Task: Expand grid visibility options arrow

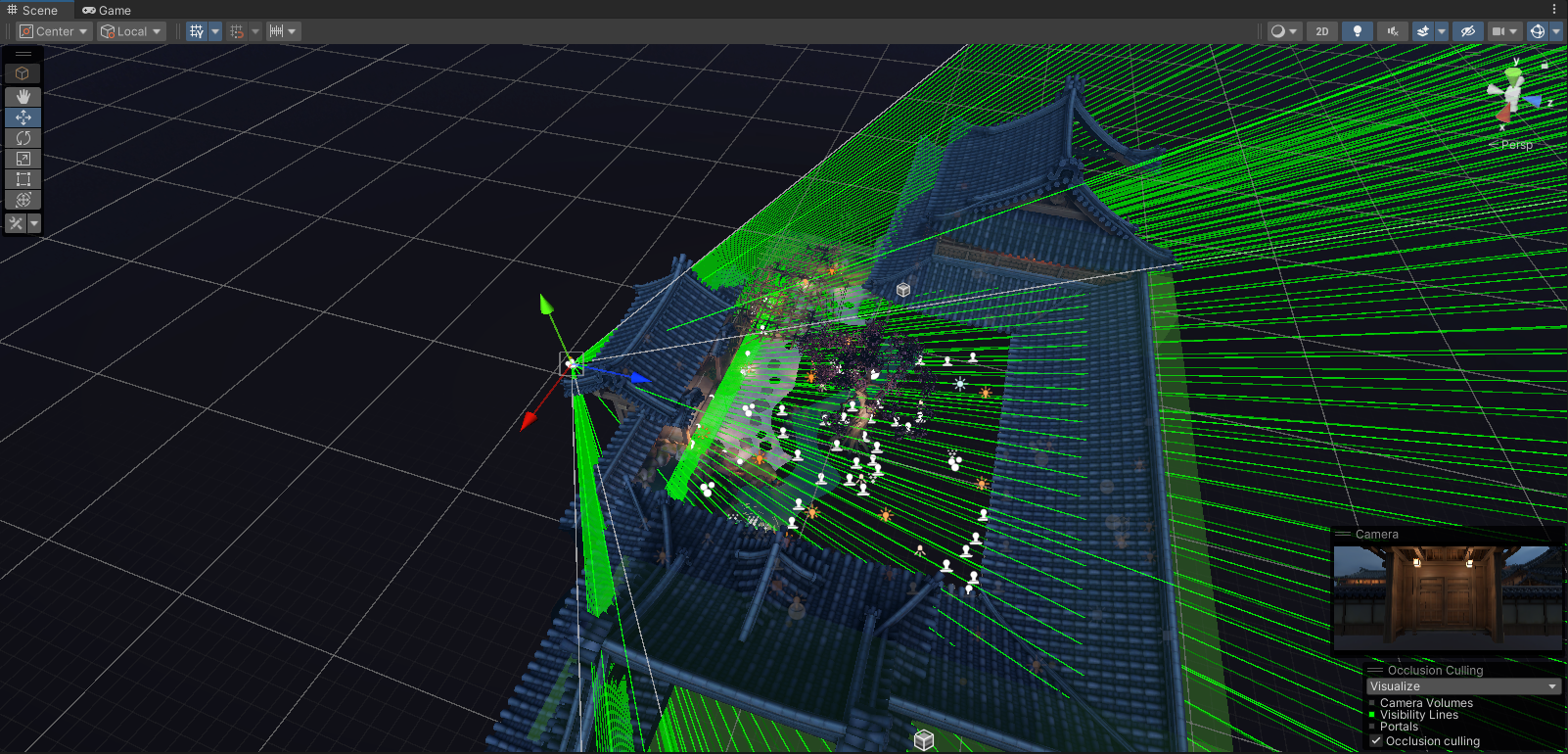Action: click(215, 31)
